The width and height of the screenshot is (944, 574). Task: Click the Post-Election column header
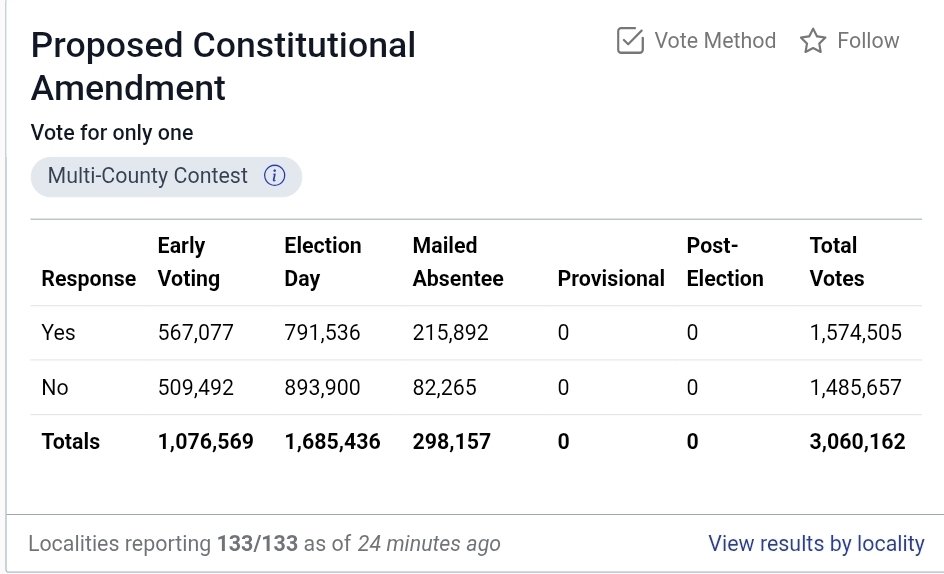[725, 262]
